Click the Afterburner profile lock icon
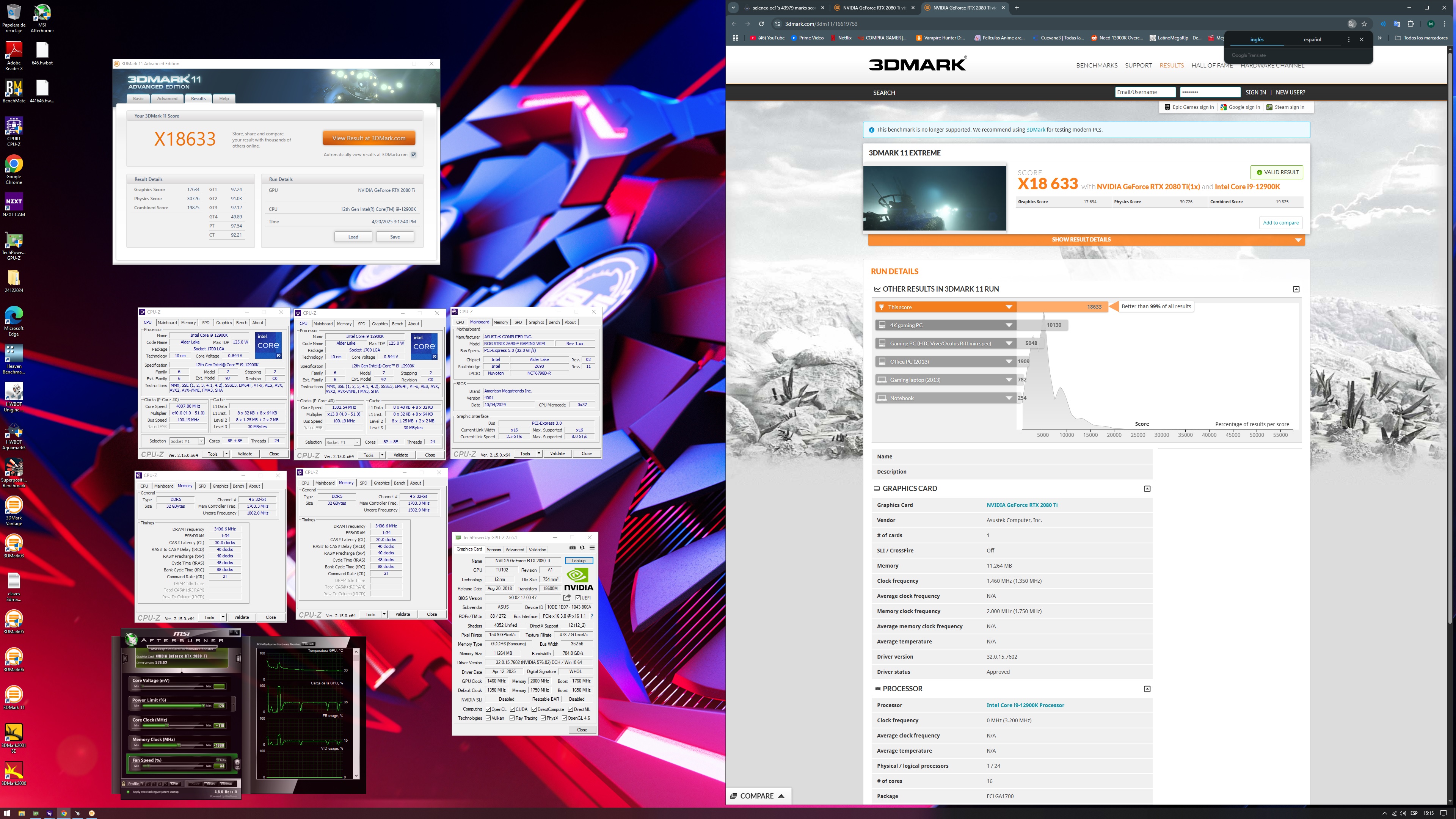 [124, 784]
